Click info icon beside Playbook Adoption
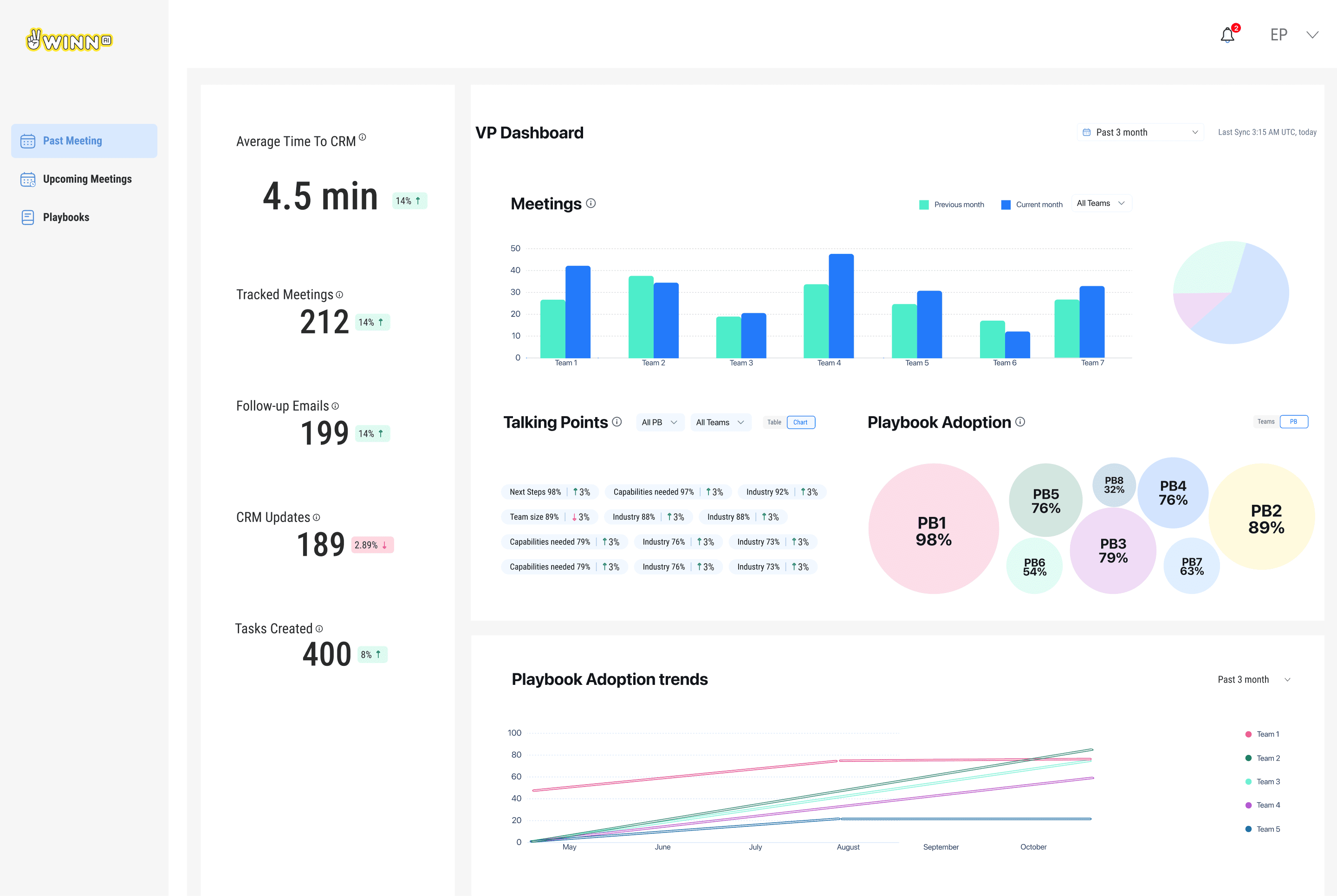 click(x=1020, y=422)
